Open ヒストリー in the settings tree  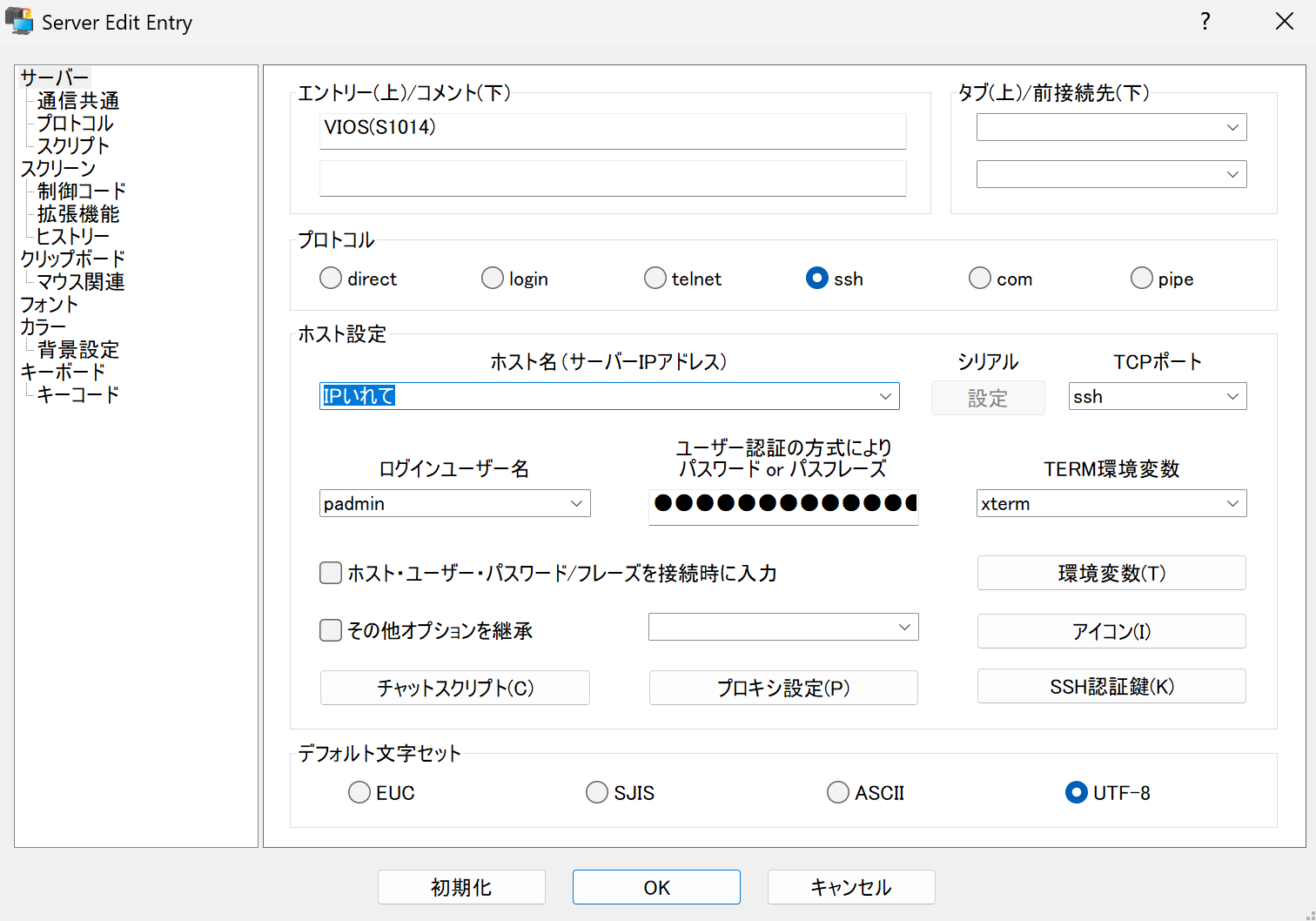tap(73, 236)
